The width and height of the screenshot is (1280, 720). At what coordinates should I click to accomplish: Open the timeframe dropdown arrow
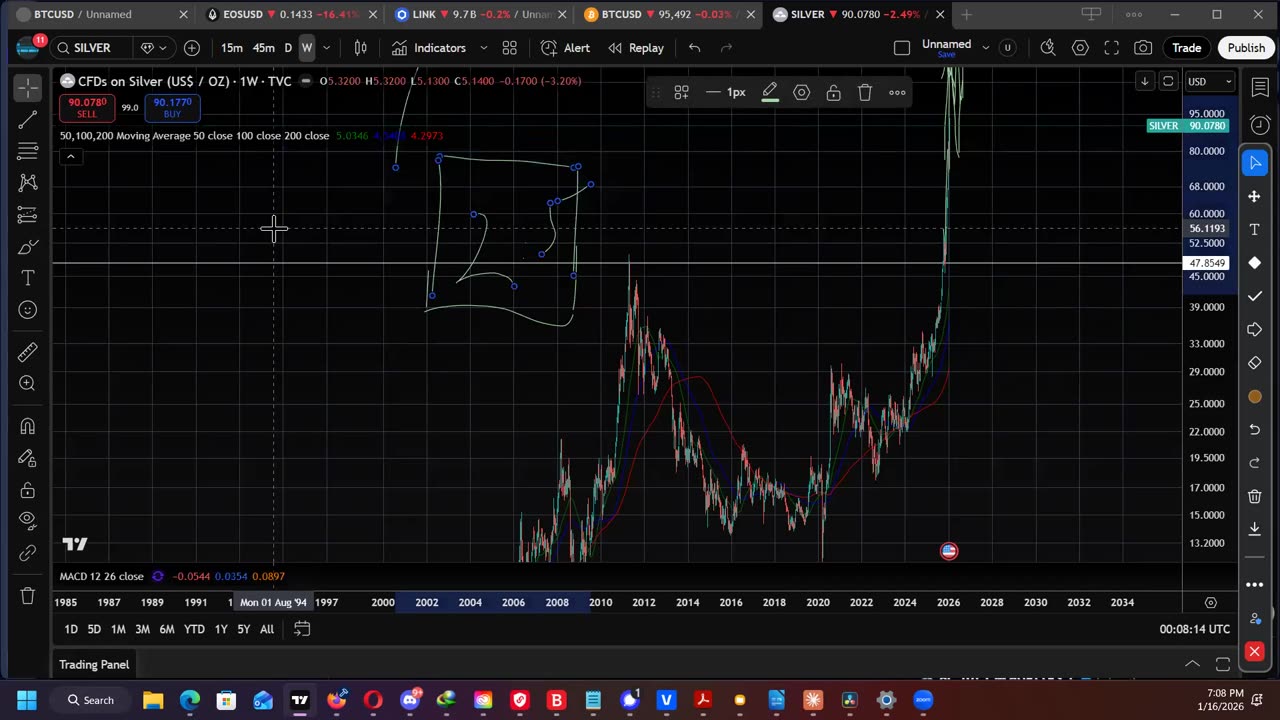(326, 48)
